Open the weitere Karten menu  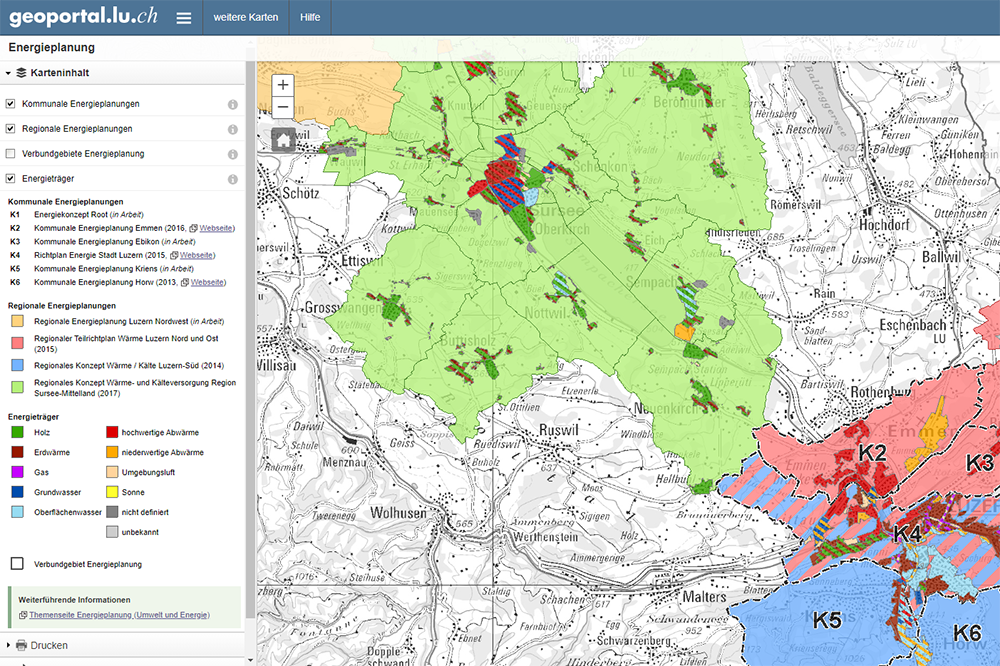pyautogui.click(x=246, y=17)
